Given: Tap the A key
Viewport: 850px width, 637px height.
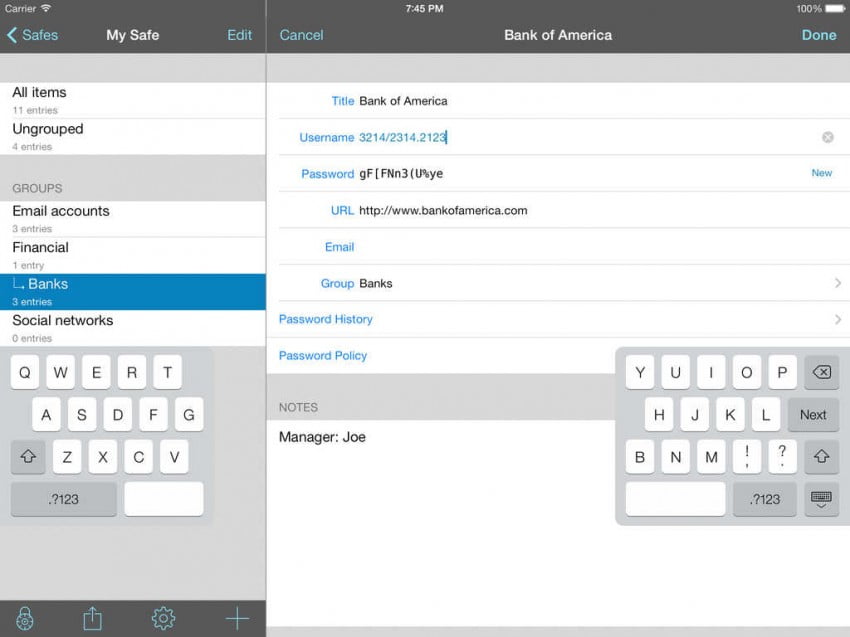Looking at the screenshot, I should pos(46,415).
